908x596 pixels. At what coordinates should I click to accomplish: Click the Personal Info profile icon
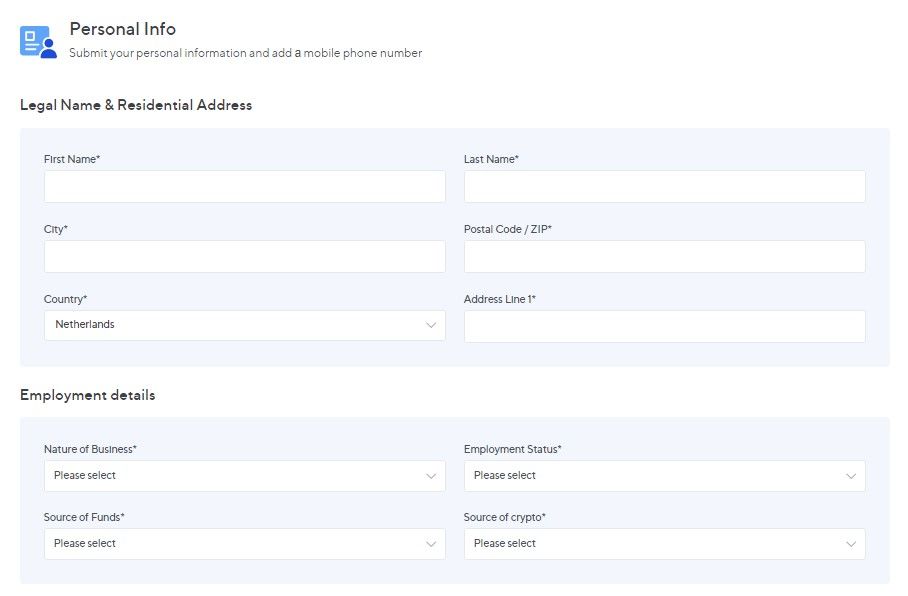pos(38,42)
